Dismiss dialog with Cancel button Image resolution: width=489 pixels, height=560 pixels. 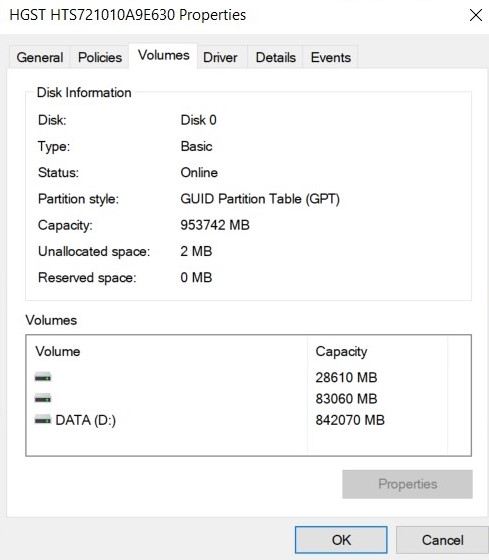pos(443,540)
